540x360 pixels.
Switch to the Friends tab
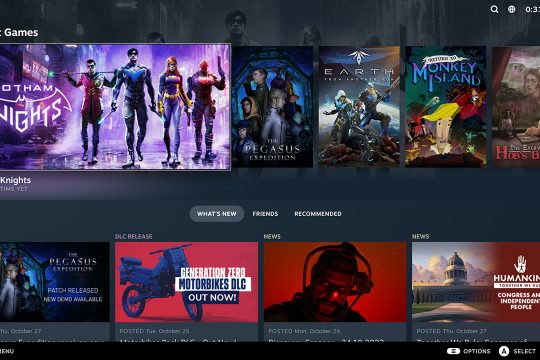pos(265,214)
